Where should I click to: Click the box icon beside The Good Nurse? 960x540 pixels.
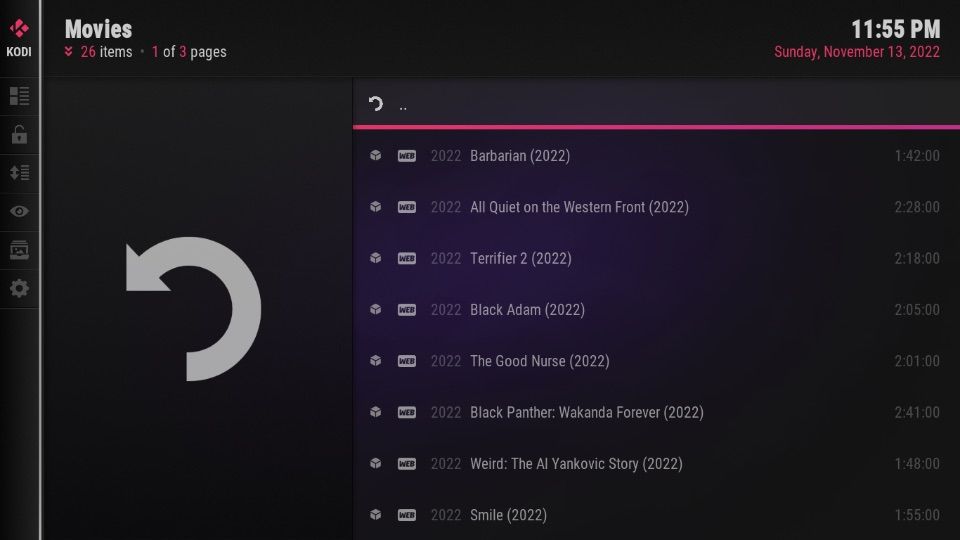(x=375, y=361)
